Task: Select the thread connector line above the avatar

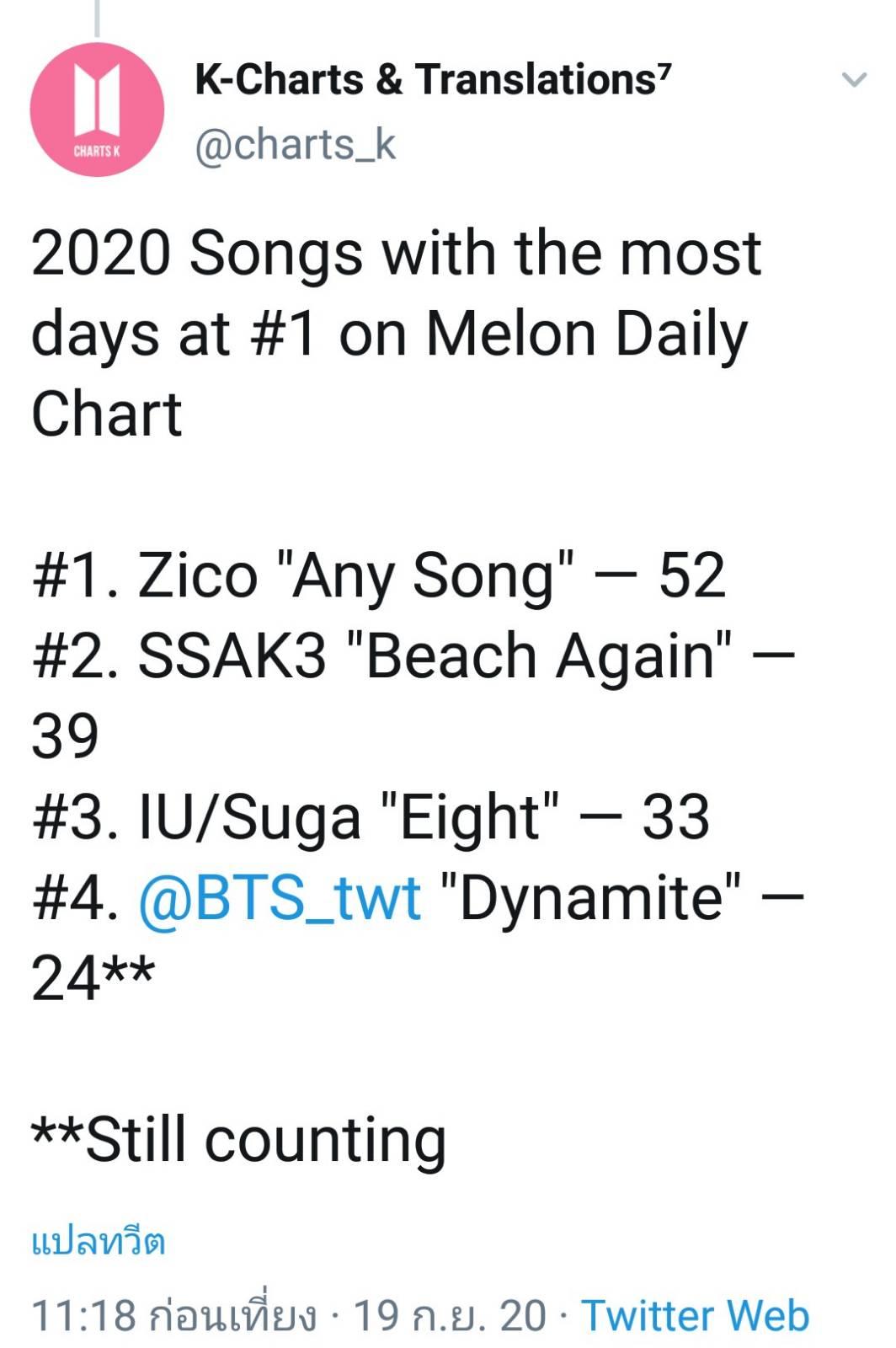Action: 97,18
